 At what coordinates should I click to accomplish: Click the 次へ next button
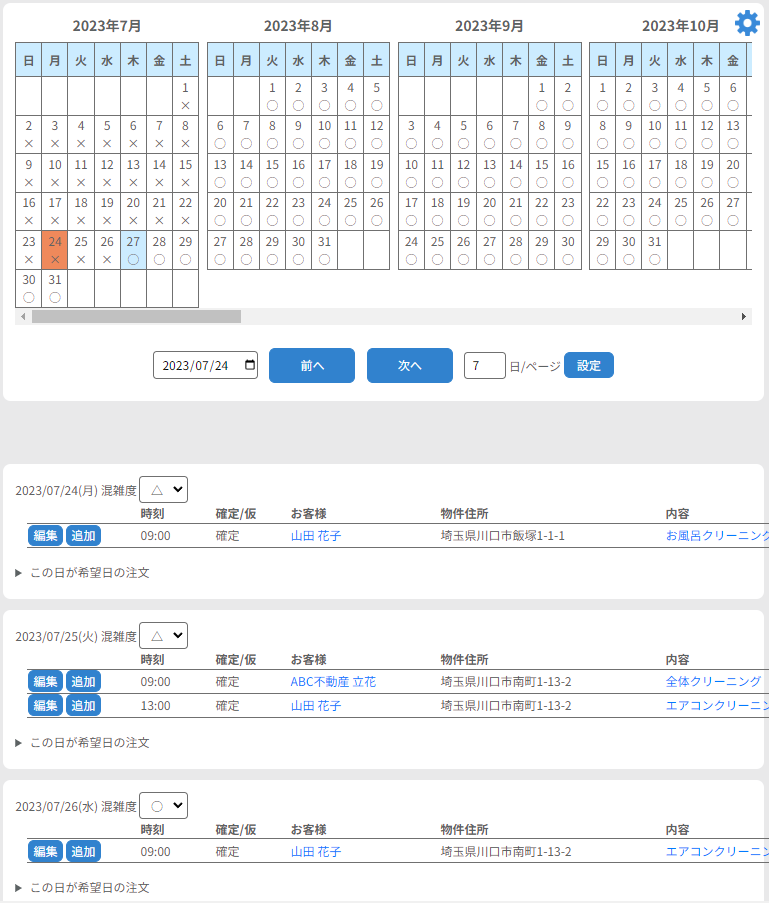tap(410, 366)
